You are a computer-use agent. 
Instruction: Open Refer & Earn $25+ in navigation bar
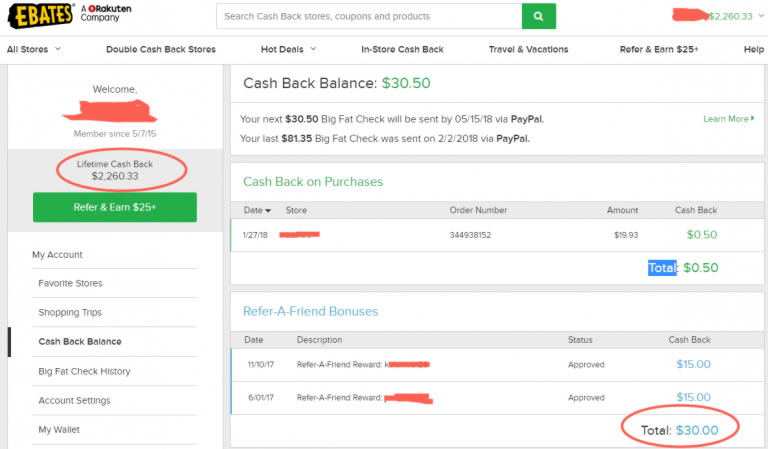(x=659, y=49)
